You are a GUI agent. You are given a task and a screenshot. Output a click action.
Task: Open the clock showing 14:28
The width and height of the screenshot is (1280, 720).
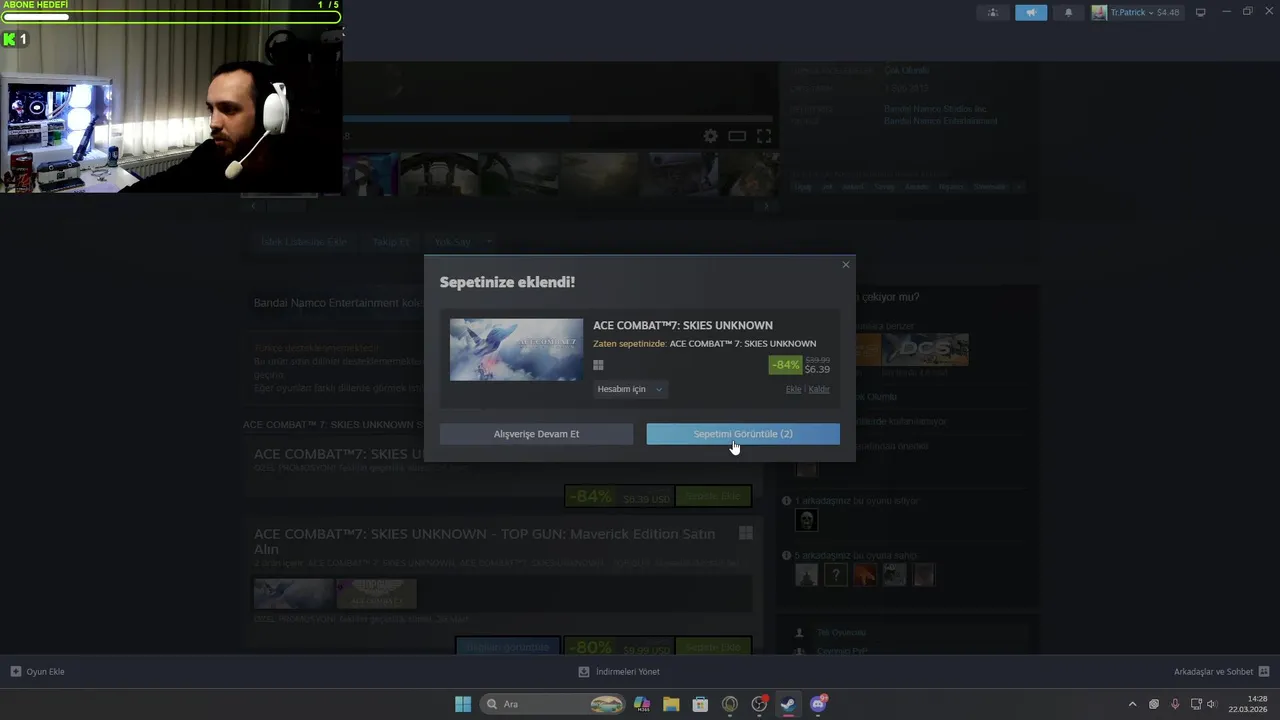click(1248, 704)
